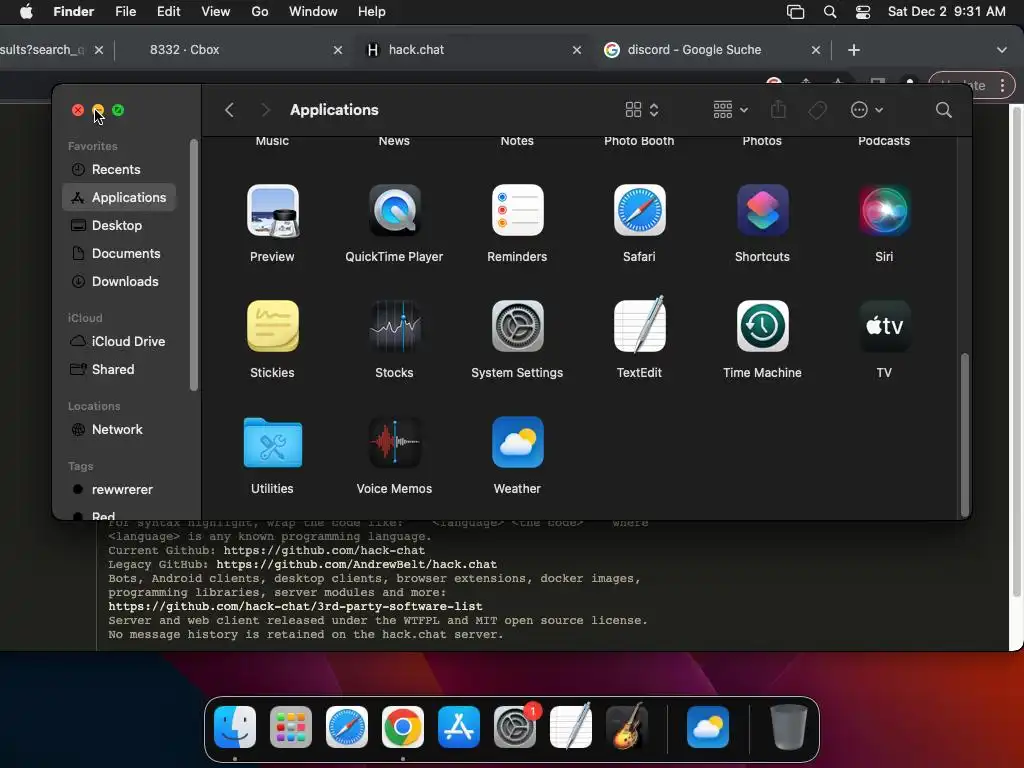1024x768 pixels.
Task: Open the AndrewBelt legacy GitHub link
Action: 356,564
